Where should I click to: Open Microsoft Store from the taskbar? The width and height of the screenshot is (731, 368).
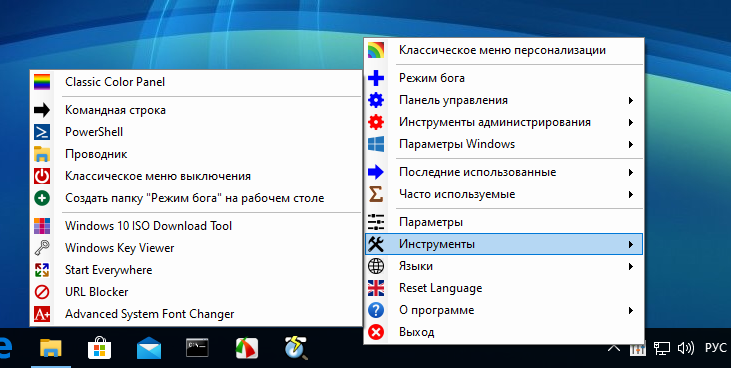coord(99,348)
